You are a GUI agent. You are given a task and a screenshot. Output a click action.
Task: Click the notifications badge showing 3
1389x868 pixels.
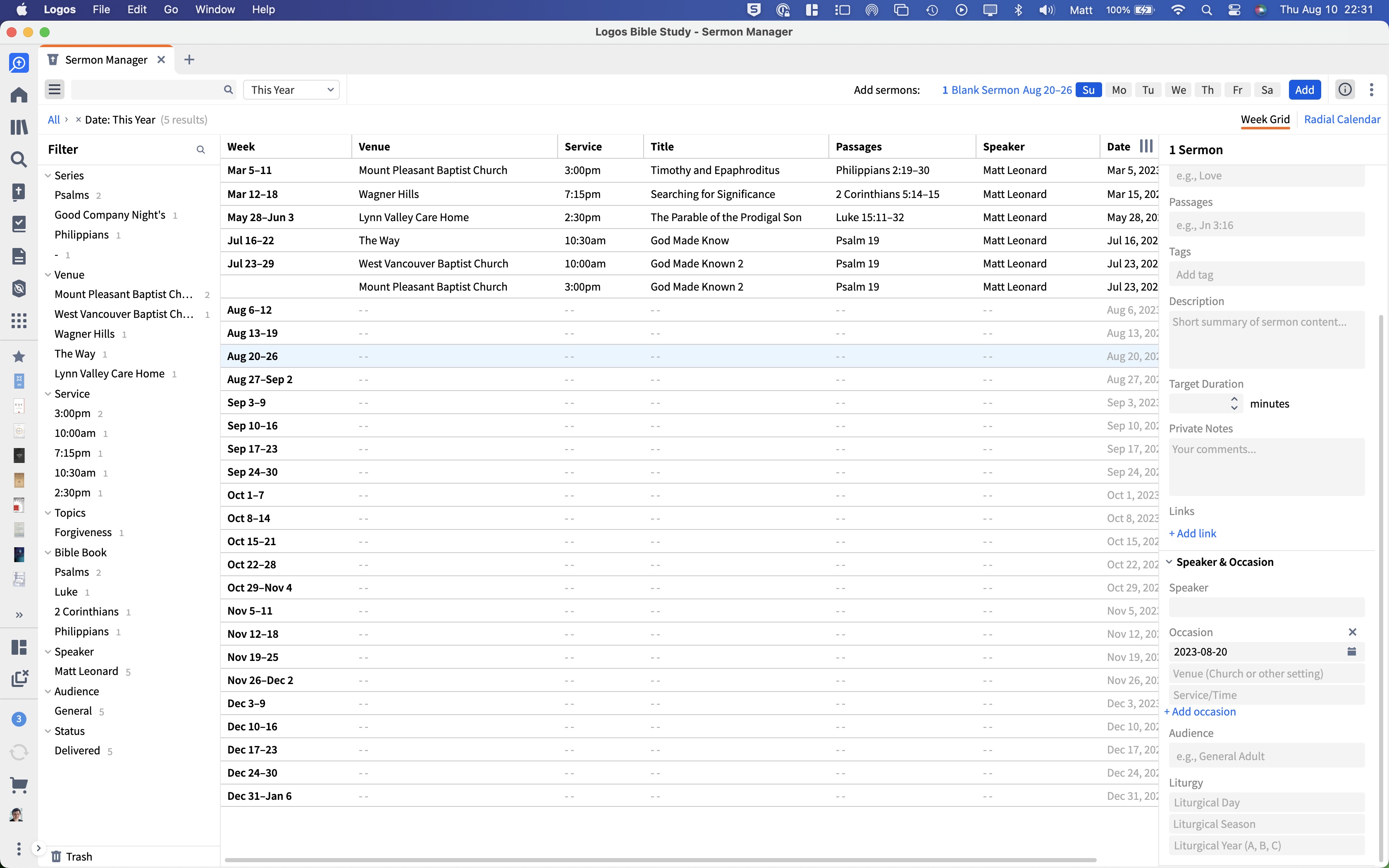pyautogui.click(x=19, y=719)
